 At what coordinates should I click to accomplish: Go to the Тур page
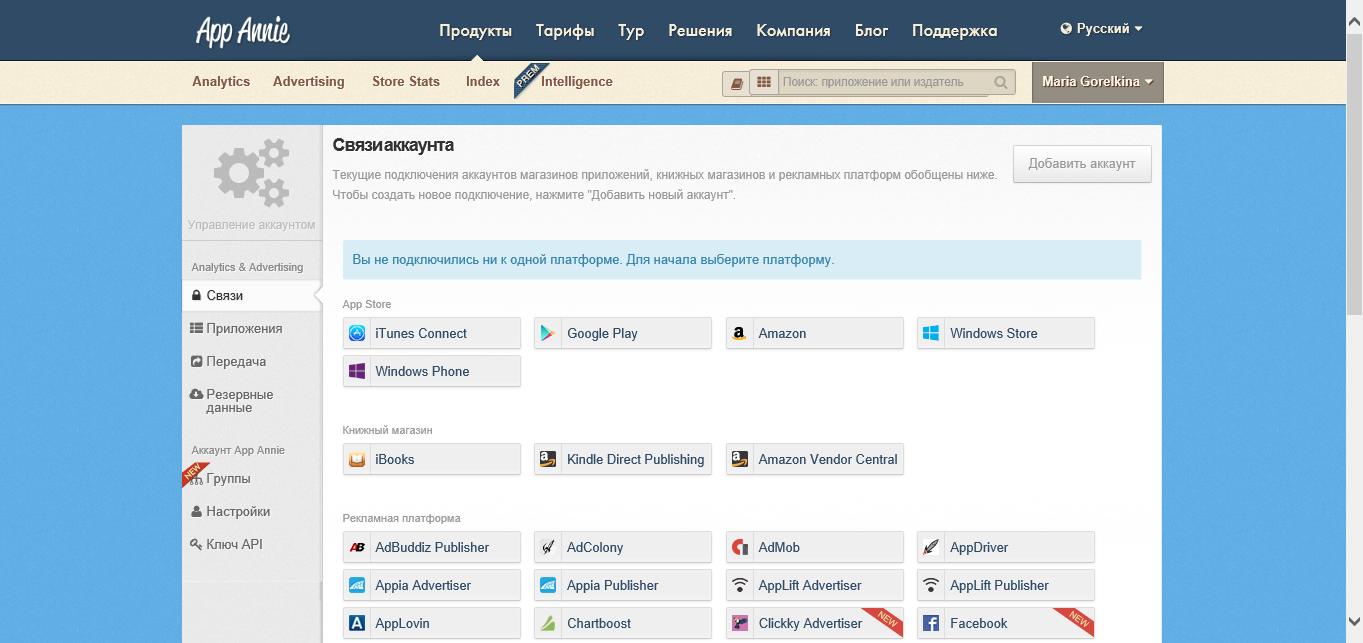click(x=631, y=31)
